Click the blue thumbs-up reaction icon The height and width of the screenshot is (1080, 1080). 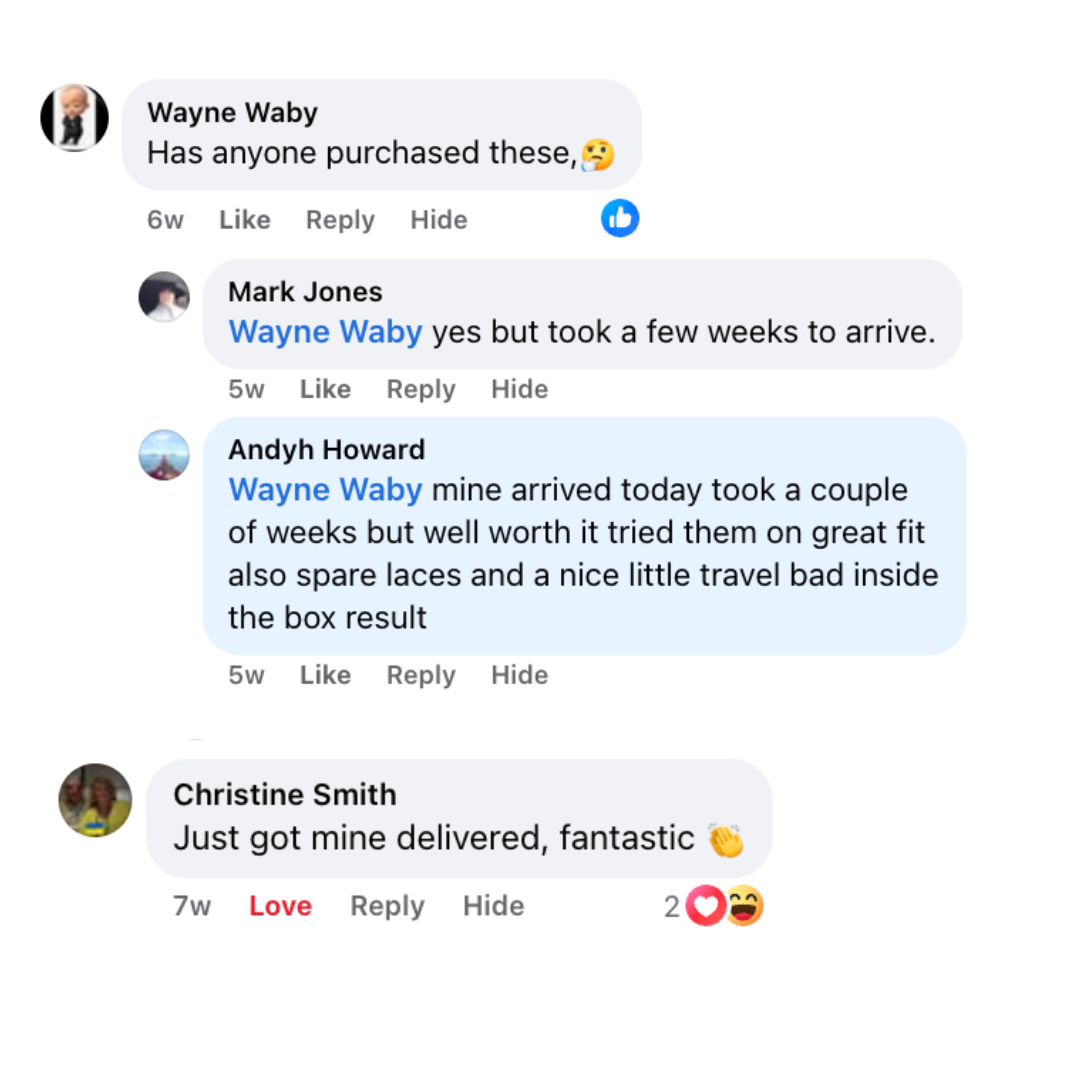pyautogui.click(x=620, y=218)
